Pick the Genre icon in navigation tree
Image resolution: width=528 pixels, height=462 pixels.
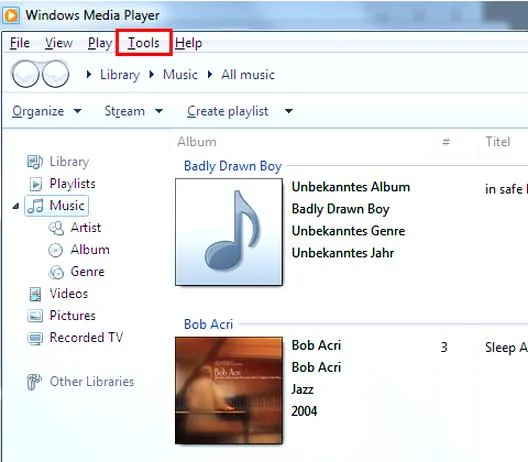(56, 272)
